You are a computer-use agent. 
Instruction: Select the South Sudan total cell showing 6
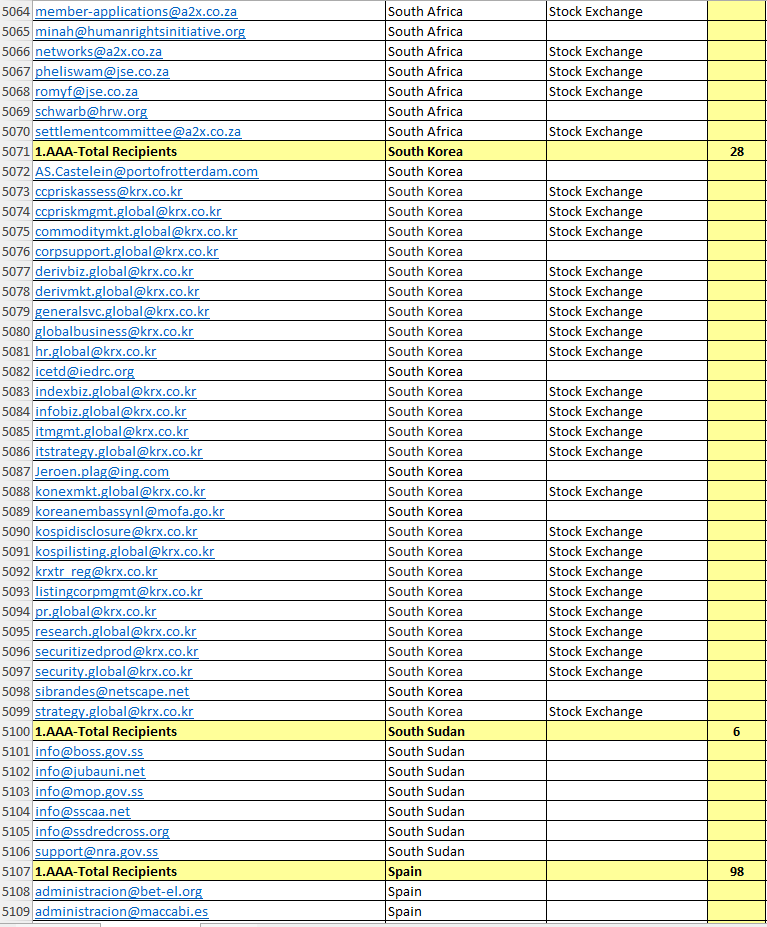737,732
